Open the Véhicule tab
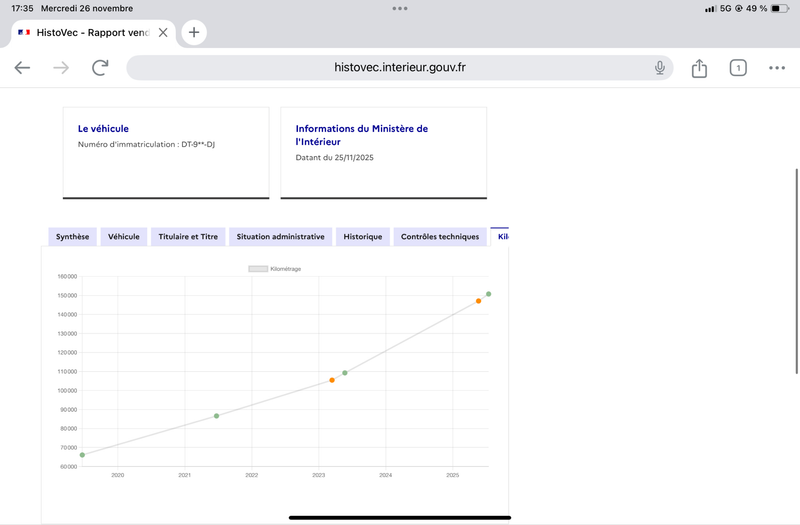This screenshot has height=525, width=800. (124, 237)
